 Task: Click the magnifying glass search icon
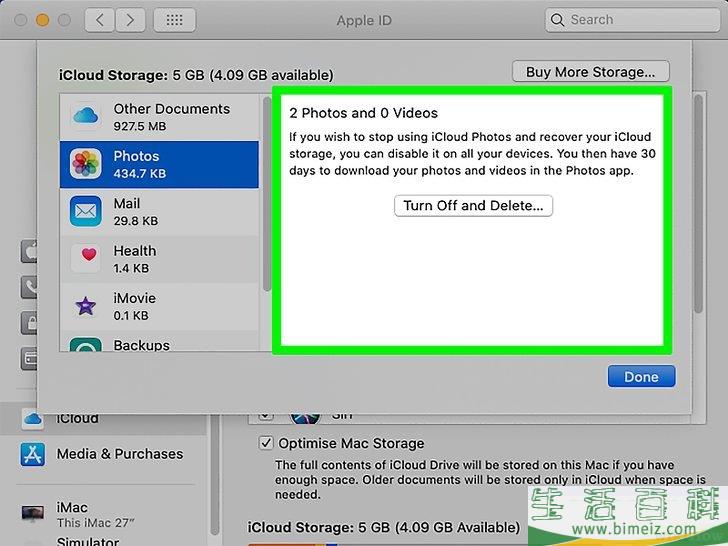coord(557,20)
